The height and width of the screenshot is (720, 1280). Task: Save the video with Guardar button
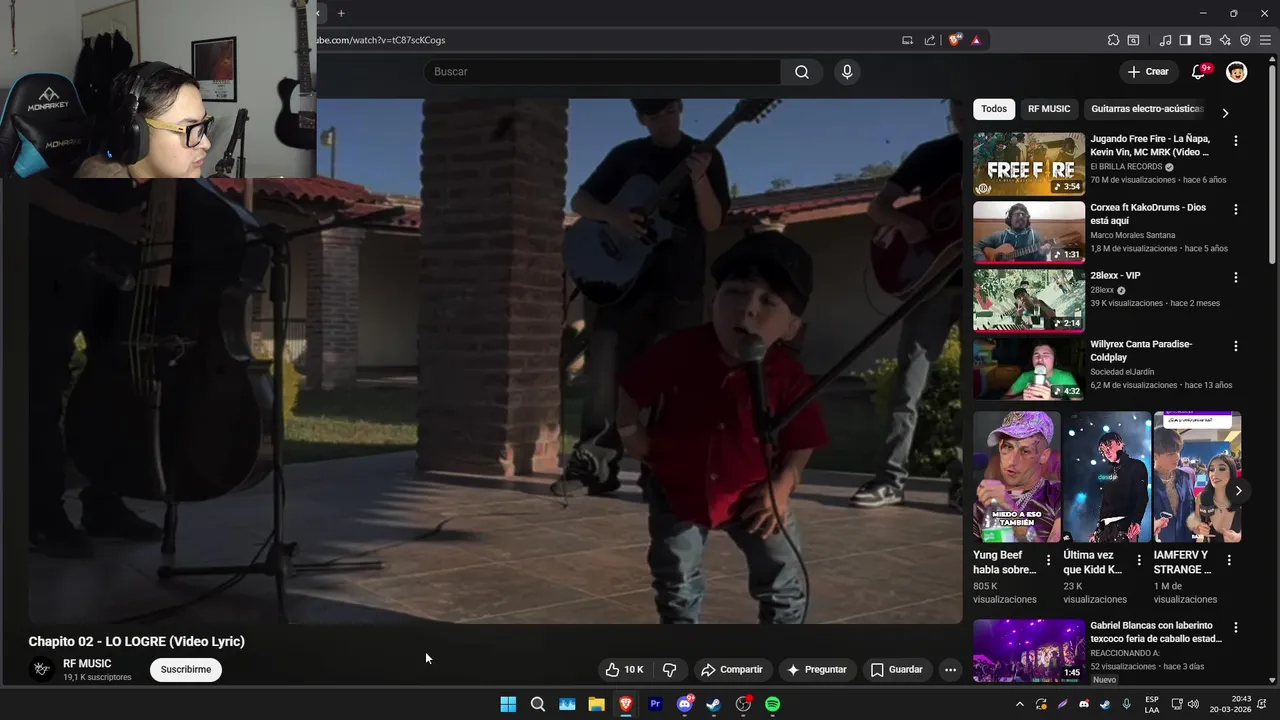coord(897,670)
